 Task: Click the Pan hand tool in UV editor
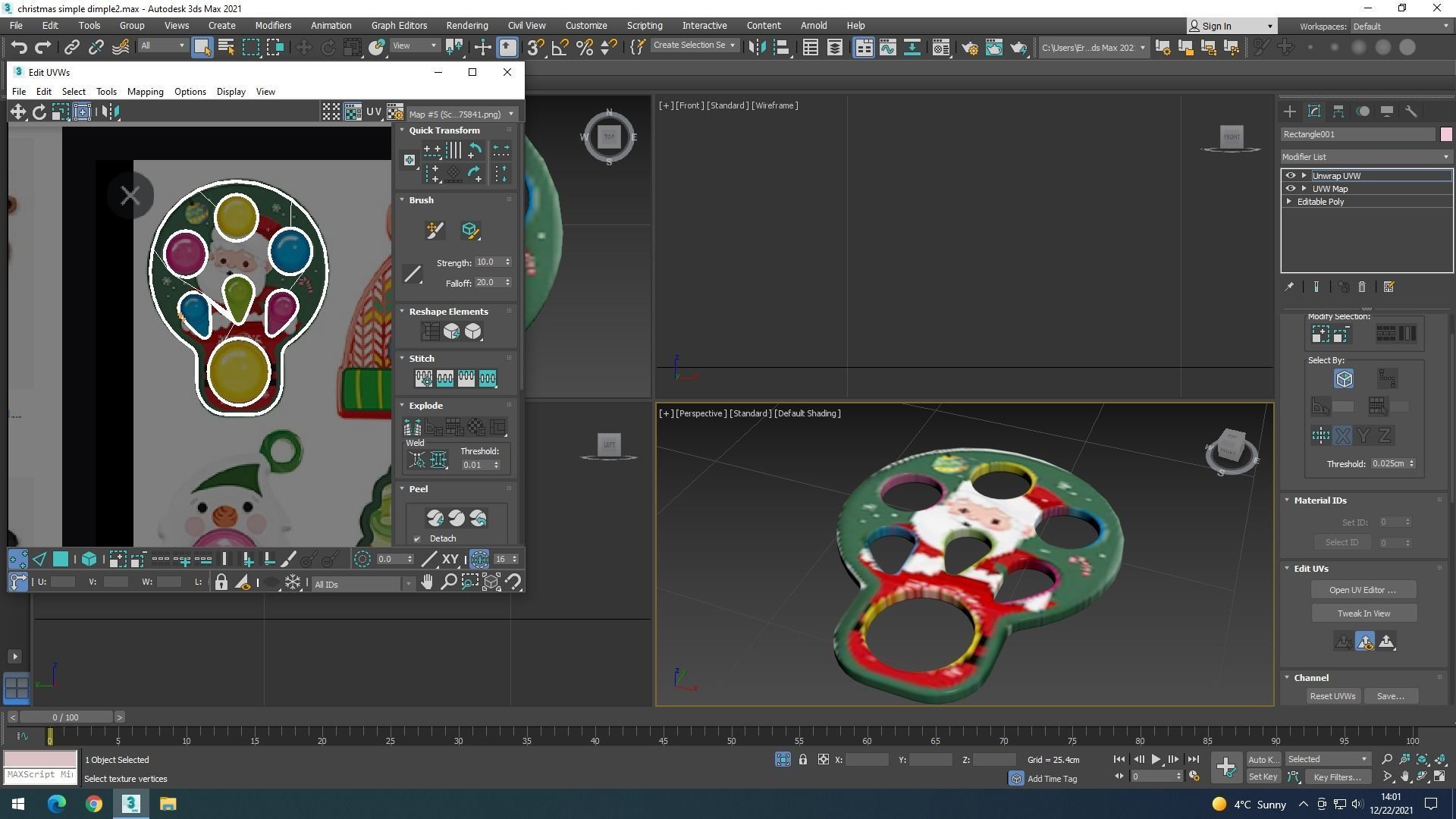[x=428, y=582]
